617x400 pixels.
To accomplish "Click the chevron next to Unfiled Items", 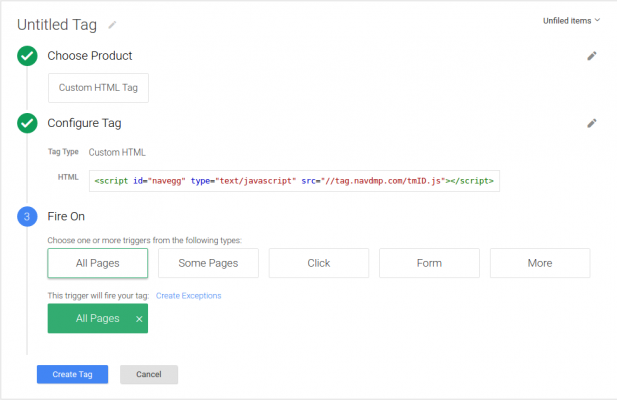I will pos(597,20).
